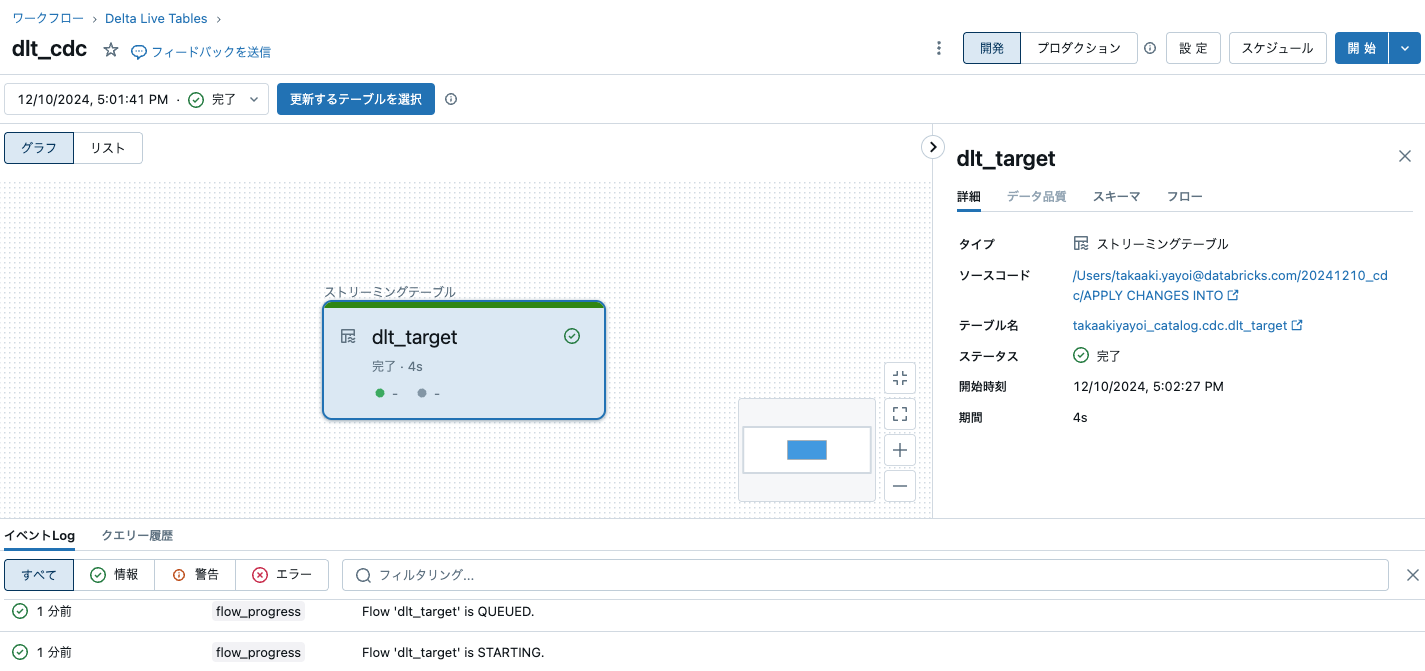This screenshot has width=1425, height=671.
Task: Zoom in the graph with plus button
Action: point(900,450)
